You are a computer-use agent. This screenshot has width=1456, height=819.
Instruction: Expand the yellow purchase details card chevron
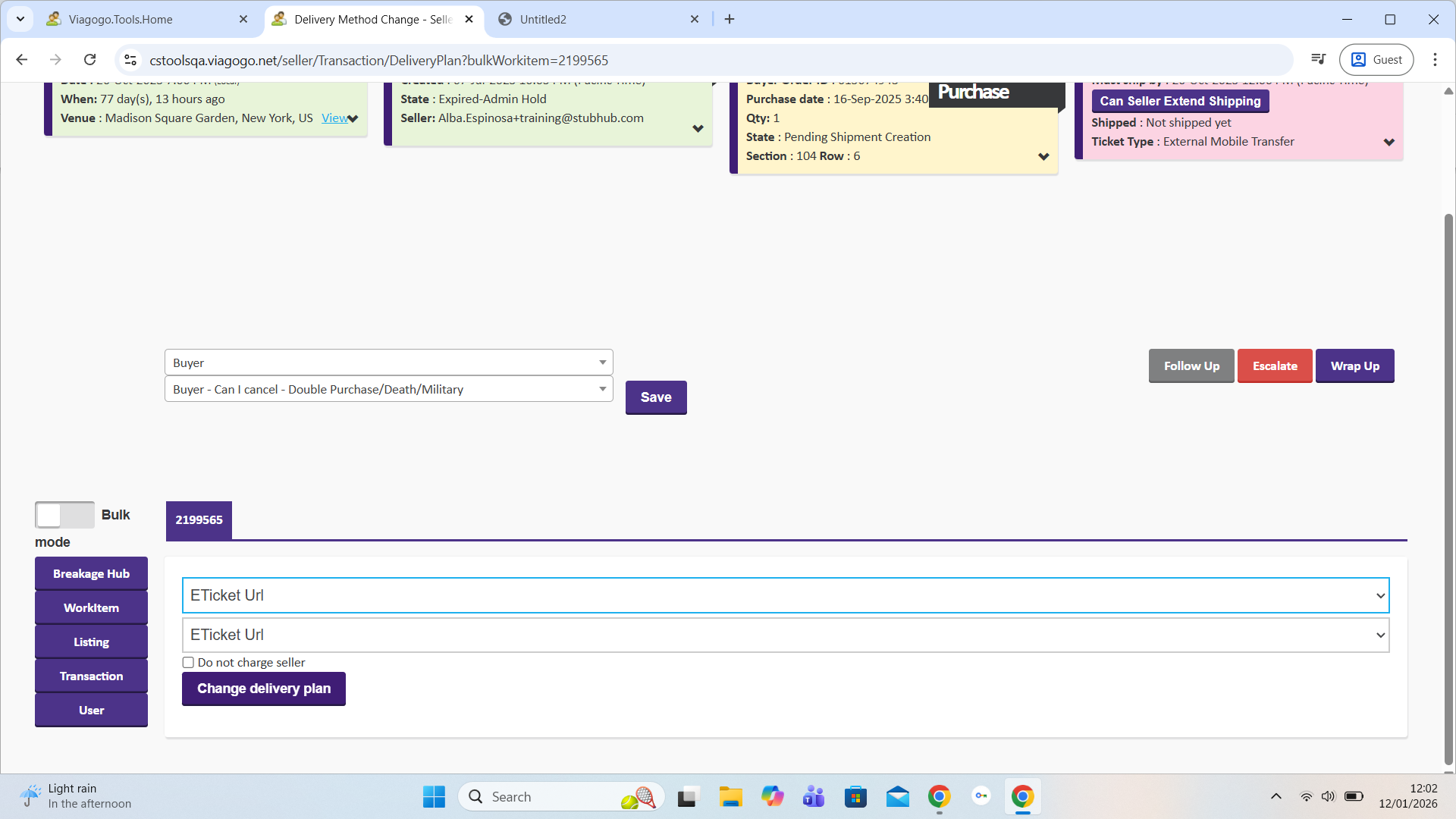tap(1043, 156)
